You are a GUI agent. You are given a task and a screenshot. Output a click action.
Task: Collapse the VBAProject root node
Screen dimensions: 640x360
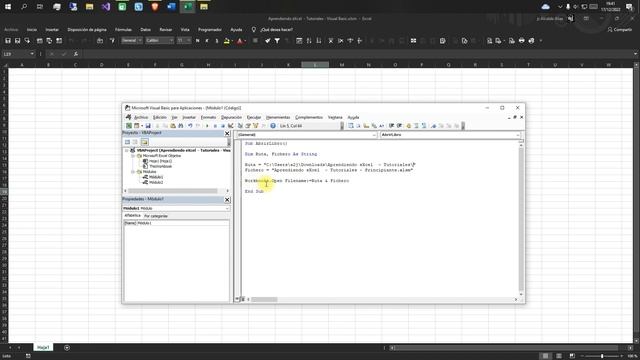click(127, 151)
